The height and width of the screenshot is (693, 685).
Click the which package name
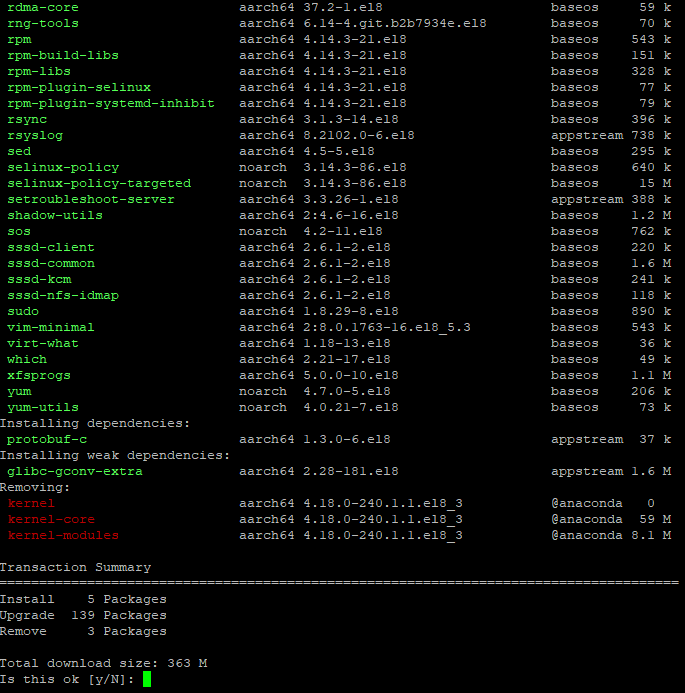[27, 359]
